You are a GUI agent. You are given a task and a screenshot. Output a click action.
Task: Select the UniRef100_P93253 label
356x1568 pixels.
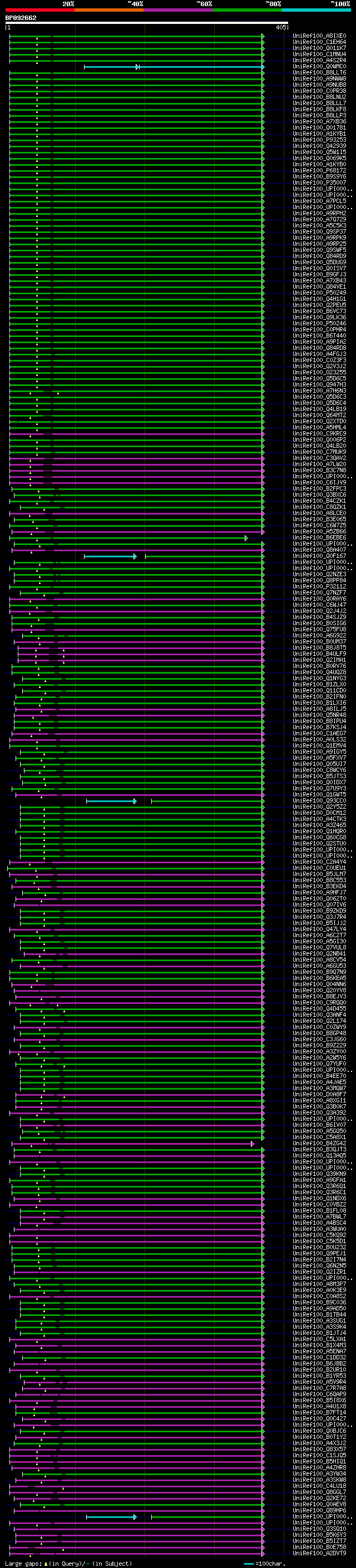click(319, 140)
